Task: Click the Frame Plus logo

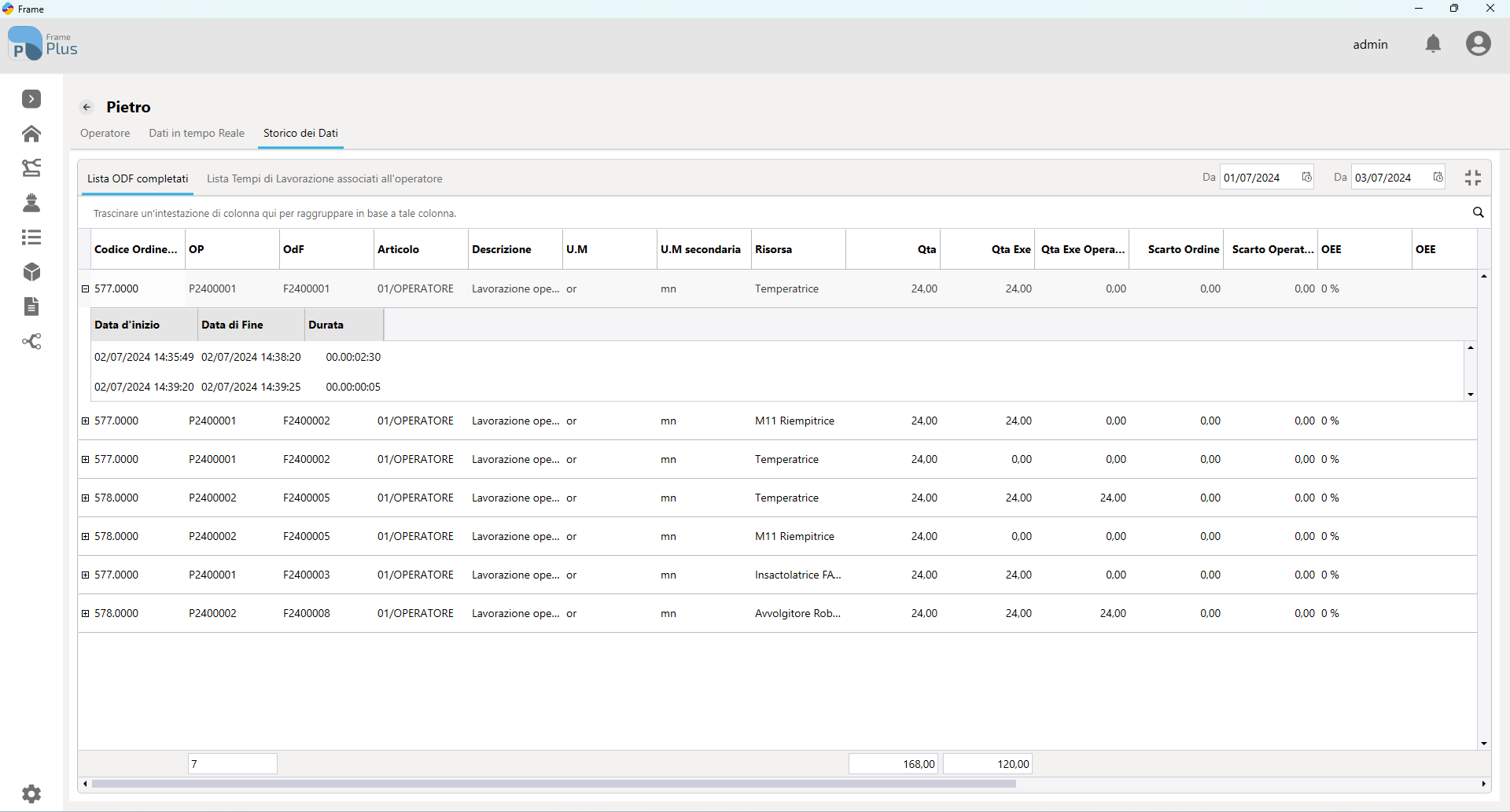Action: (42, 44)
